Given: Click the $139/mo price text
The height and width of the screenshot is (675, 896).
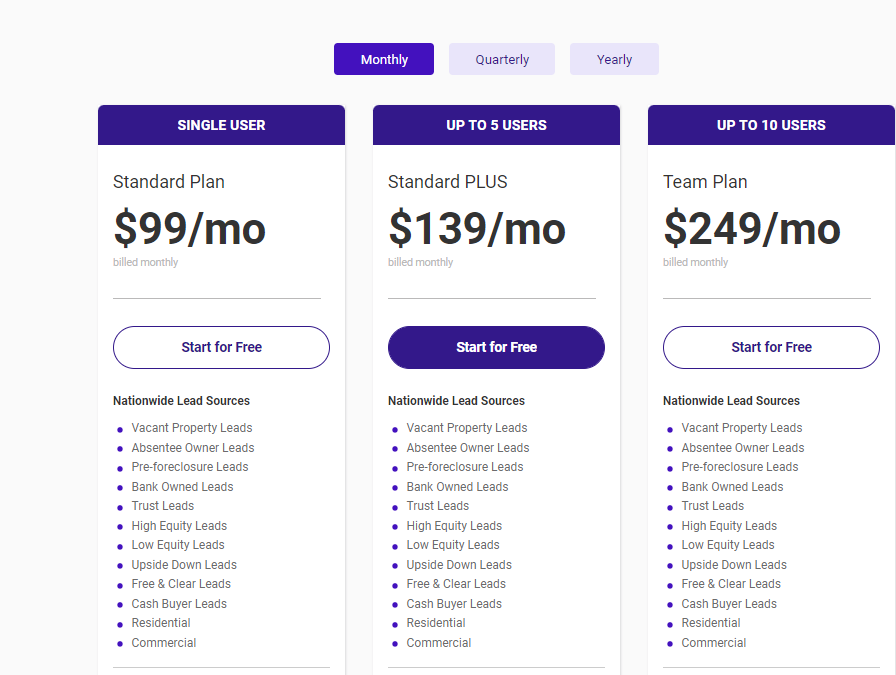Looking at the screenshot, I should pyautogui.click(x=477, y=229).
